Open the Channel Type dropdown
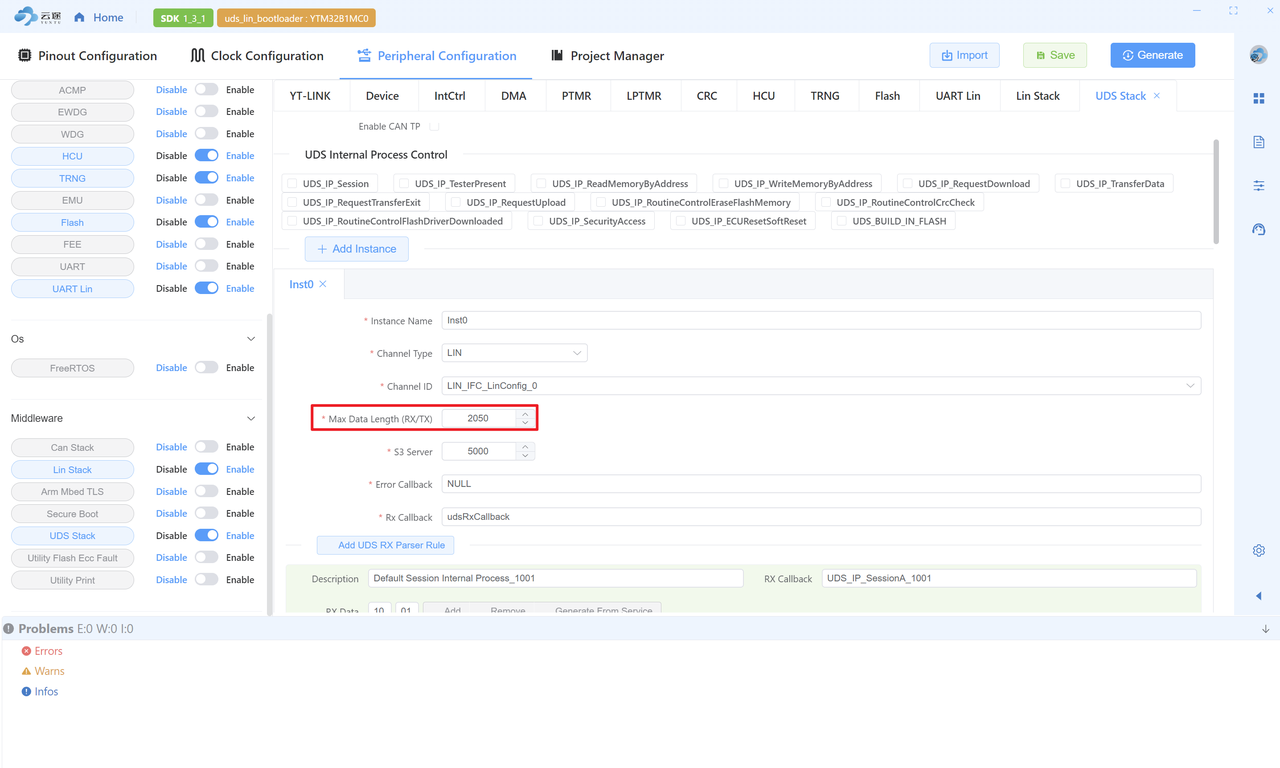 click(514, 353)
